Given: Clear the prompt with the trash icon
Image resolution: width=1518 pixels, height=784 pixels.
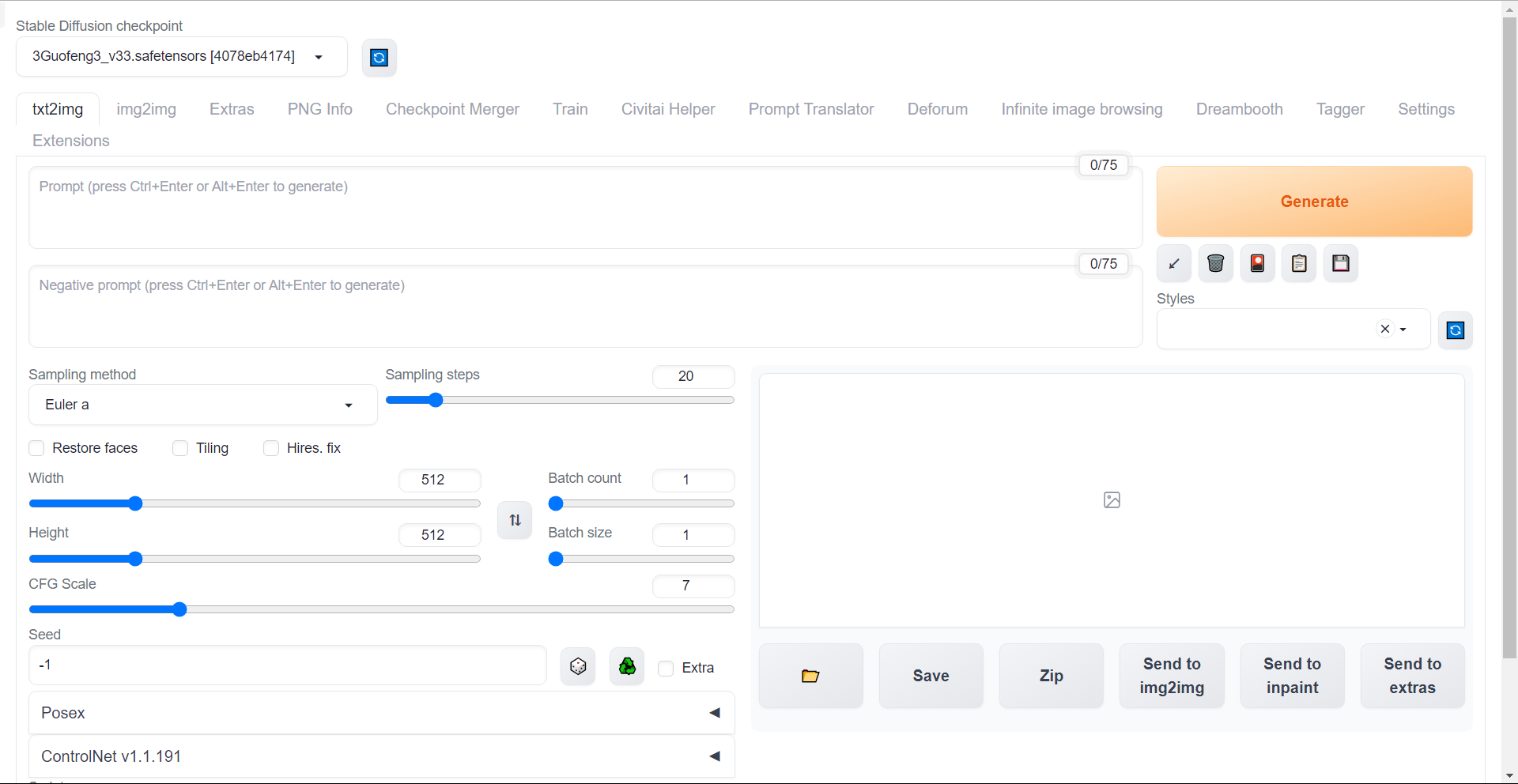Looking at the screenshot, I should [1216, 264].
